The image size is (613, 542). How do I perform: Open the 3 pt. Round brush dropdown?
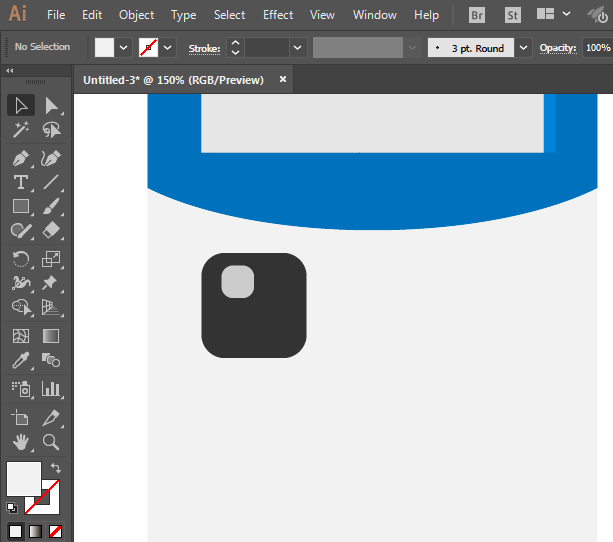pos(524,48)
